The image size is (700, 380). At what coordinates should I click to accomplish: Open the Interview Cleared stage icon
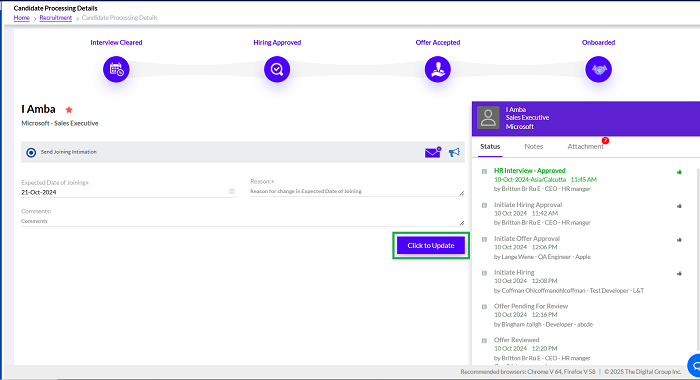pyautogui.click(x=116, y=69)
